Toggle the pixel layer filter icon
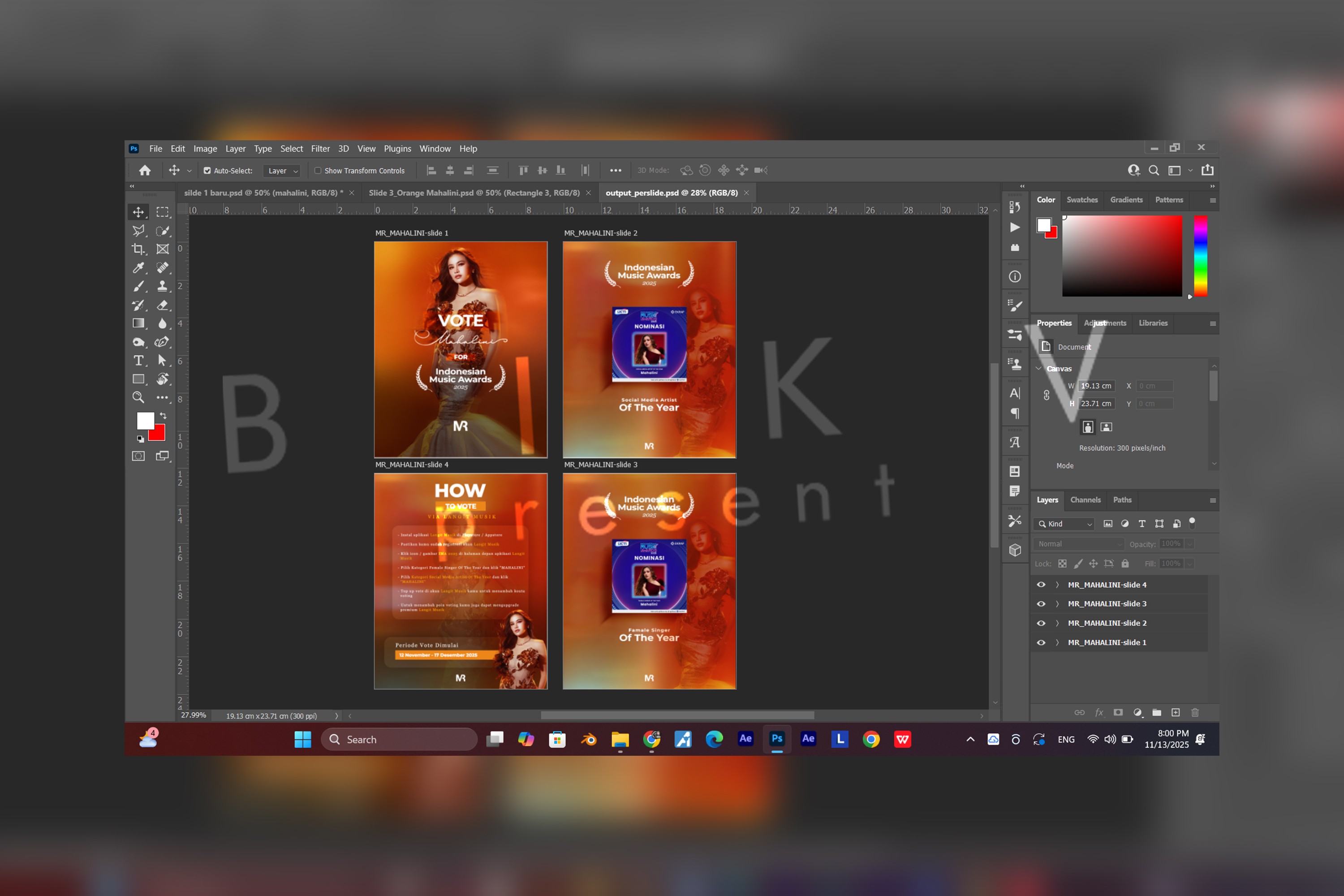This screenshot has height=896, width=1344. coord(1108,523)
